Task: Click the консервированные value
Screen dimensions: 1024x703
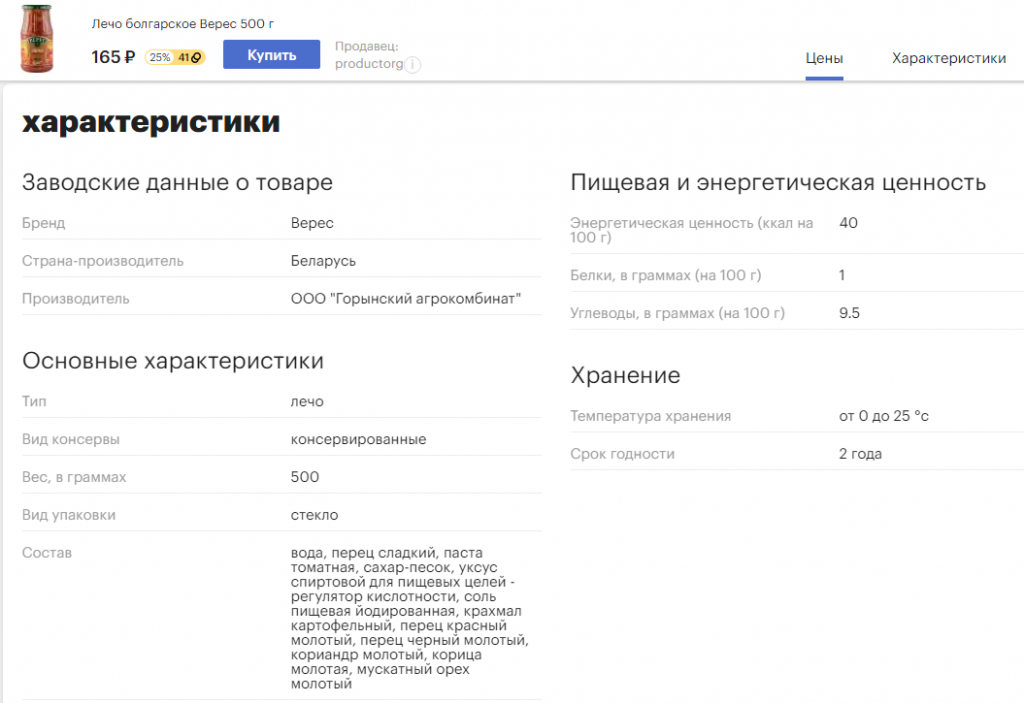Action: point(358,439)
